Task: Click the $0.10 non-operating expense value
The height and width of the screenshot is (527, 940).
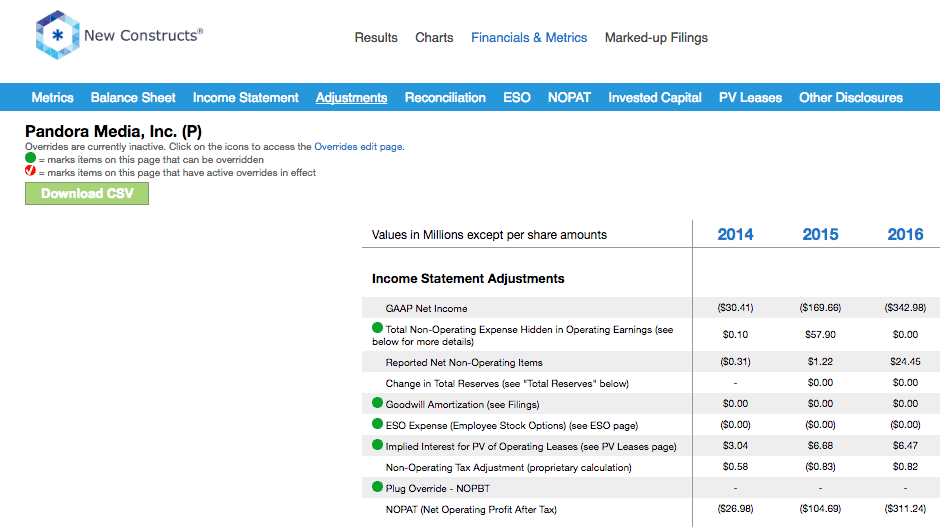Action: 735,335
